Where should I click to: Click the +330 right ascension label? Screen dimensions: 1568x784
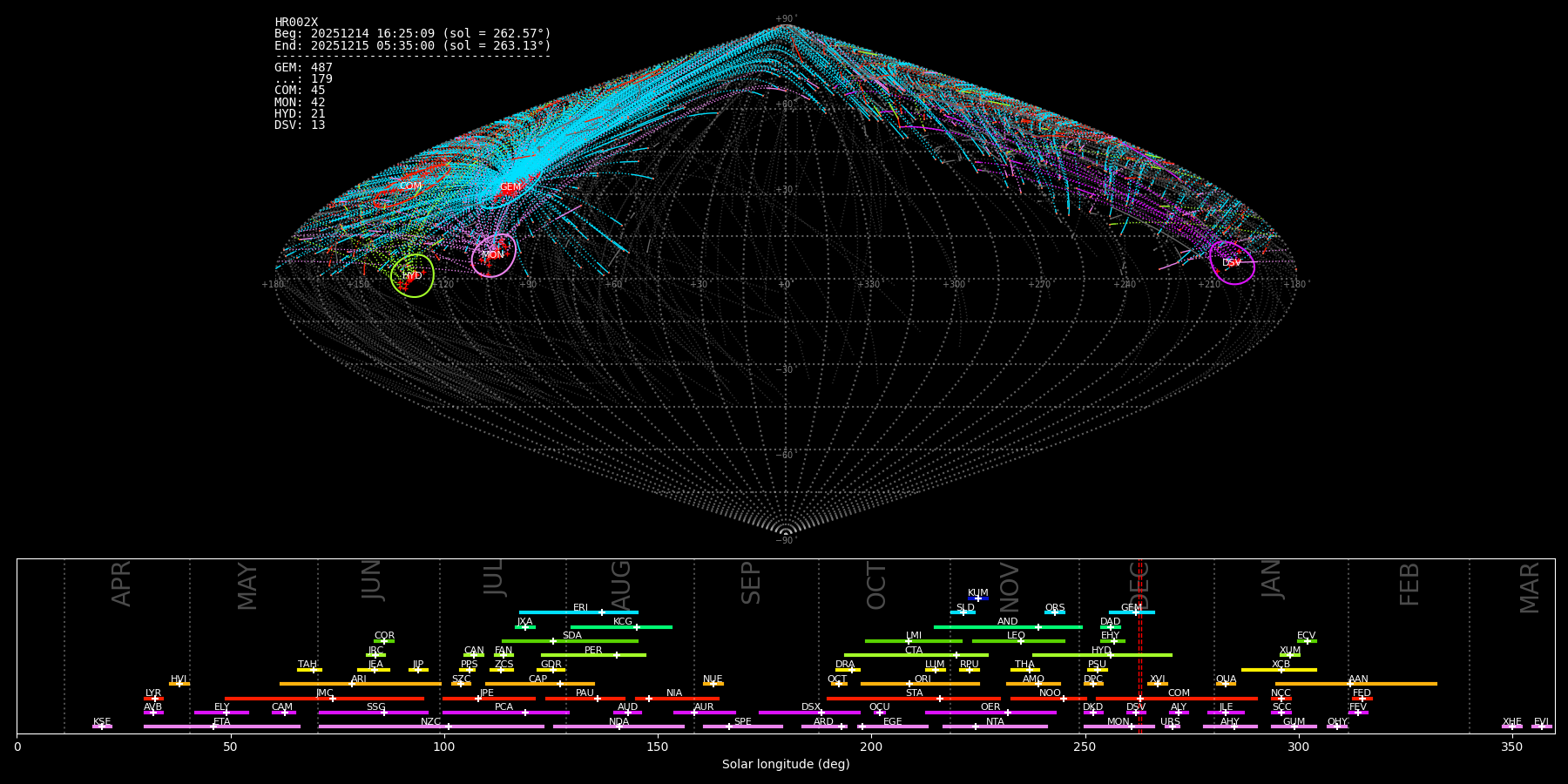tap(868, 284)
